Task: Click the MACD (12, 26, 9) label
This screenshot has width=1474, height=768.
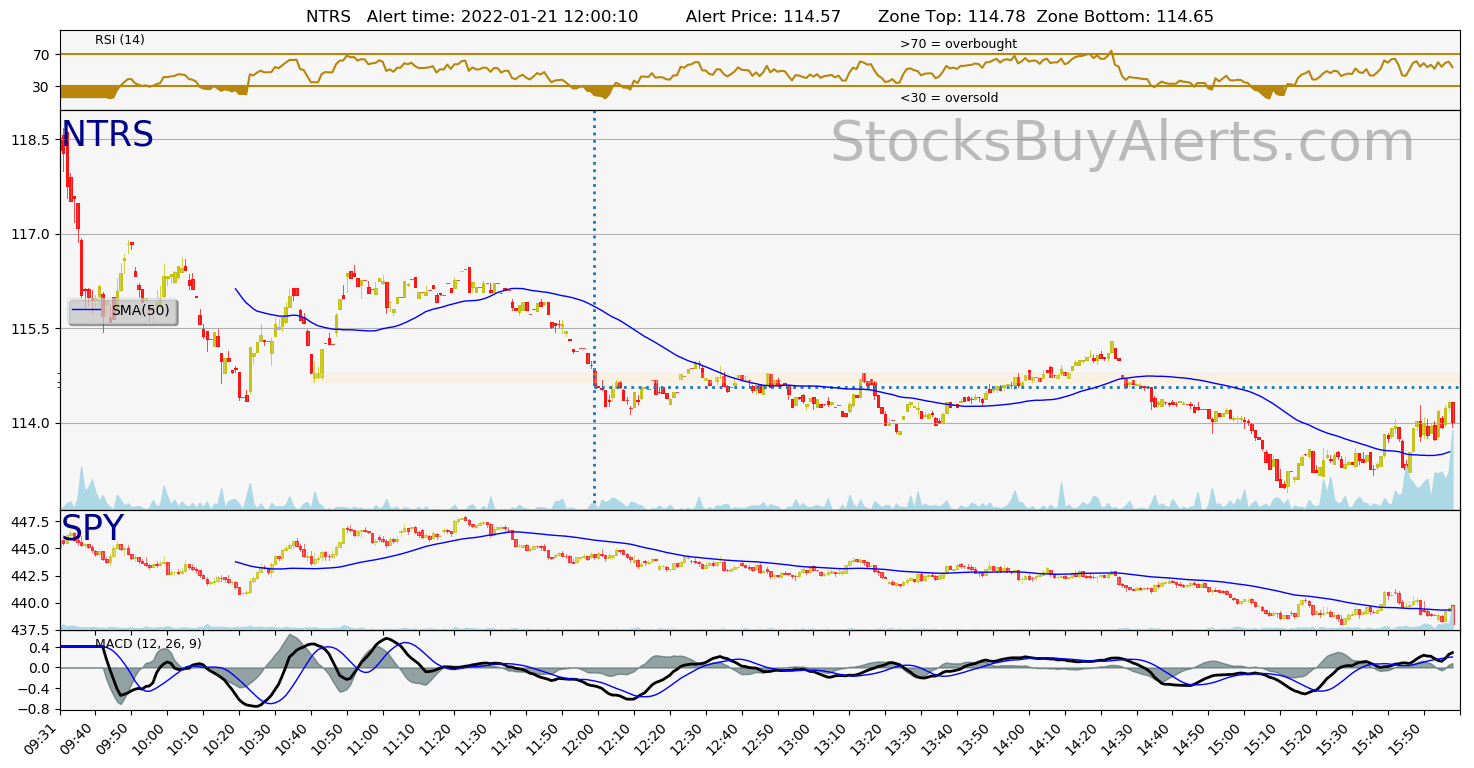Action: pyautogui.click(x=148, y=643)
